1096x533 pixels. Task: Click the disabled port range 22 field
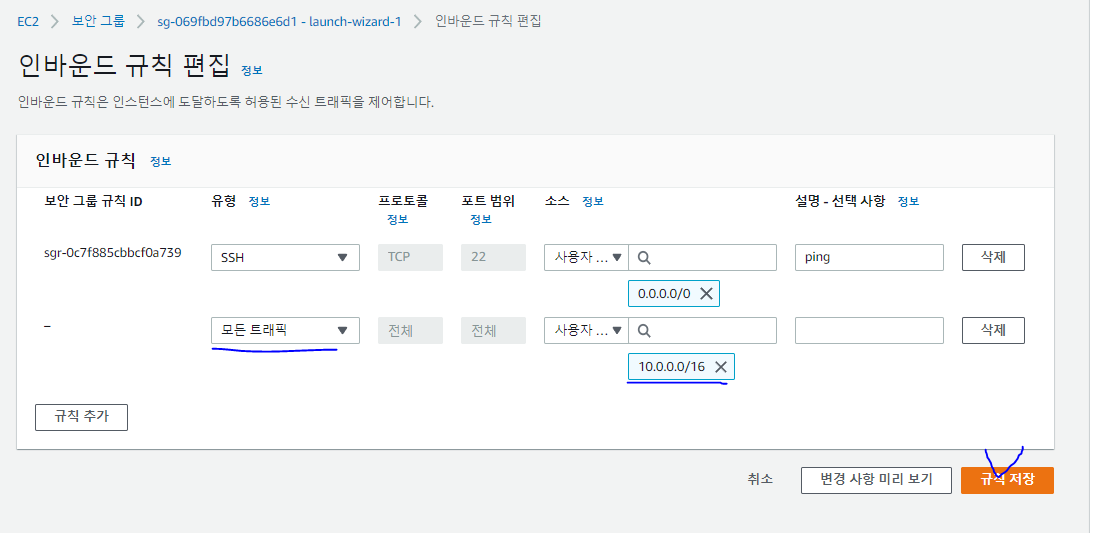[493, 258]
